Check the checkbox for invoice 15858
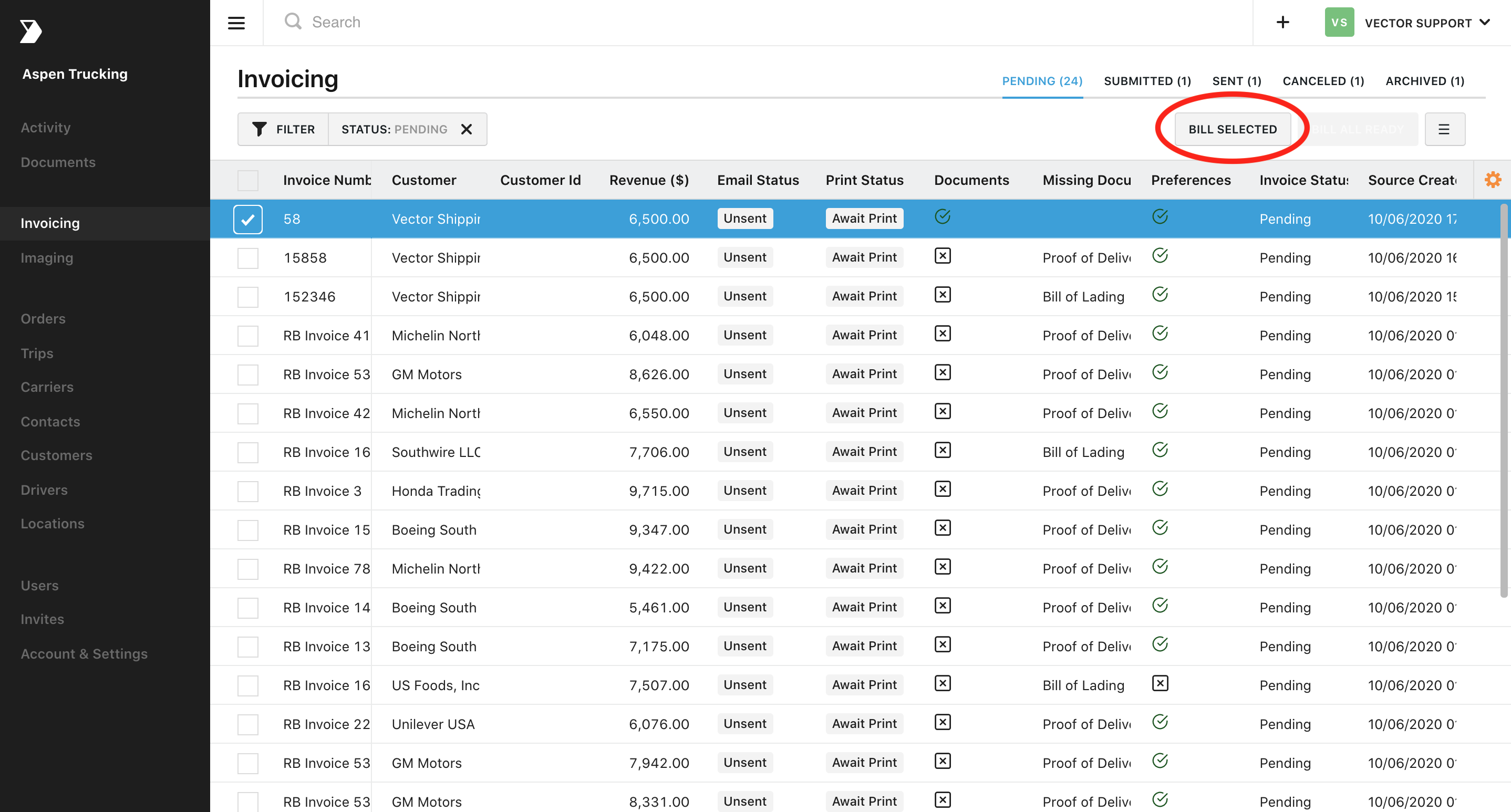Image resolution: width=1511 pixels, height=812 pixels. click(247, 258)
